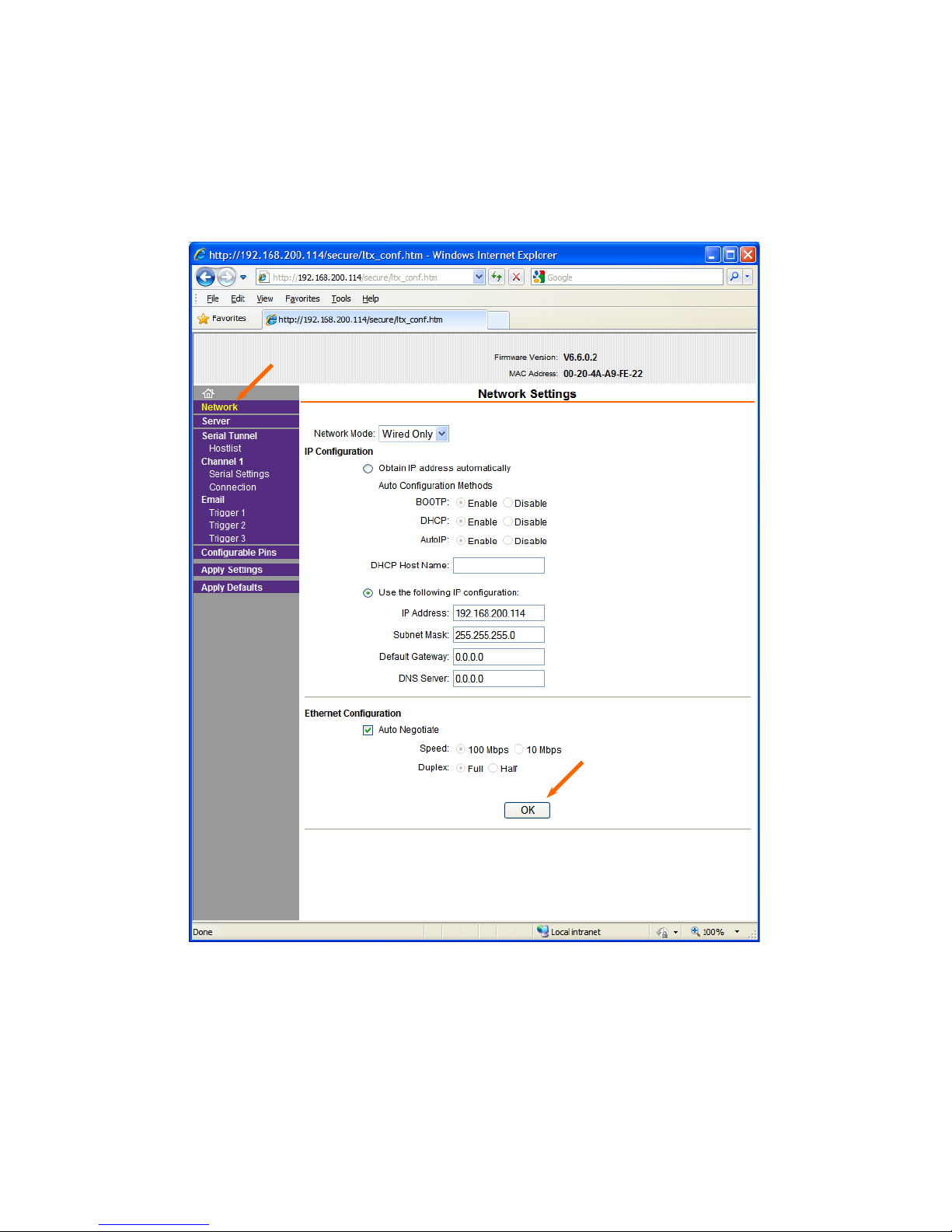Image resolution: width=952 pixels, height=1232 pixels.
Task: Select Use the following IP configuration
Action: pyautogui.click(x=368, y=593)
